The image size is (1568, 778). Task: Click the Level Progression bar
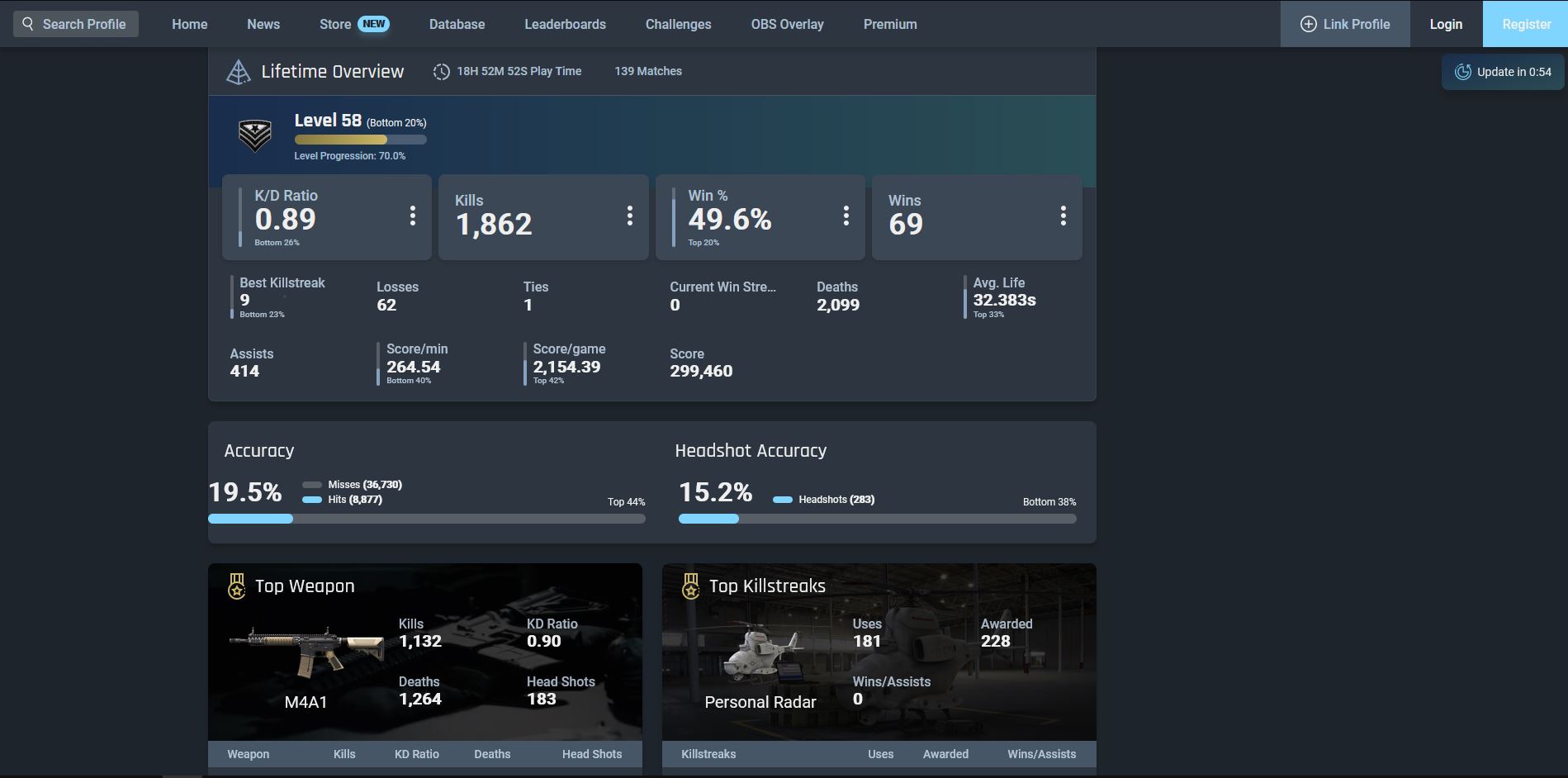[359, 139]
